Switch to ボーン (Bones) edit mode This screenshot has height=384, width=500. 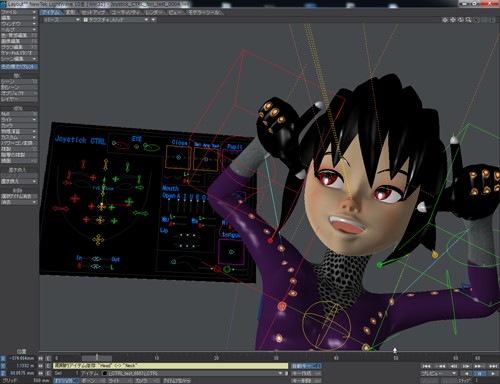click(x=93, y=381)
